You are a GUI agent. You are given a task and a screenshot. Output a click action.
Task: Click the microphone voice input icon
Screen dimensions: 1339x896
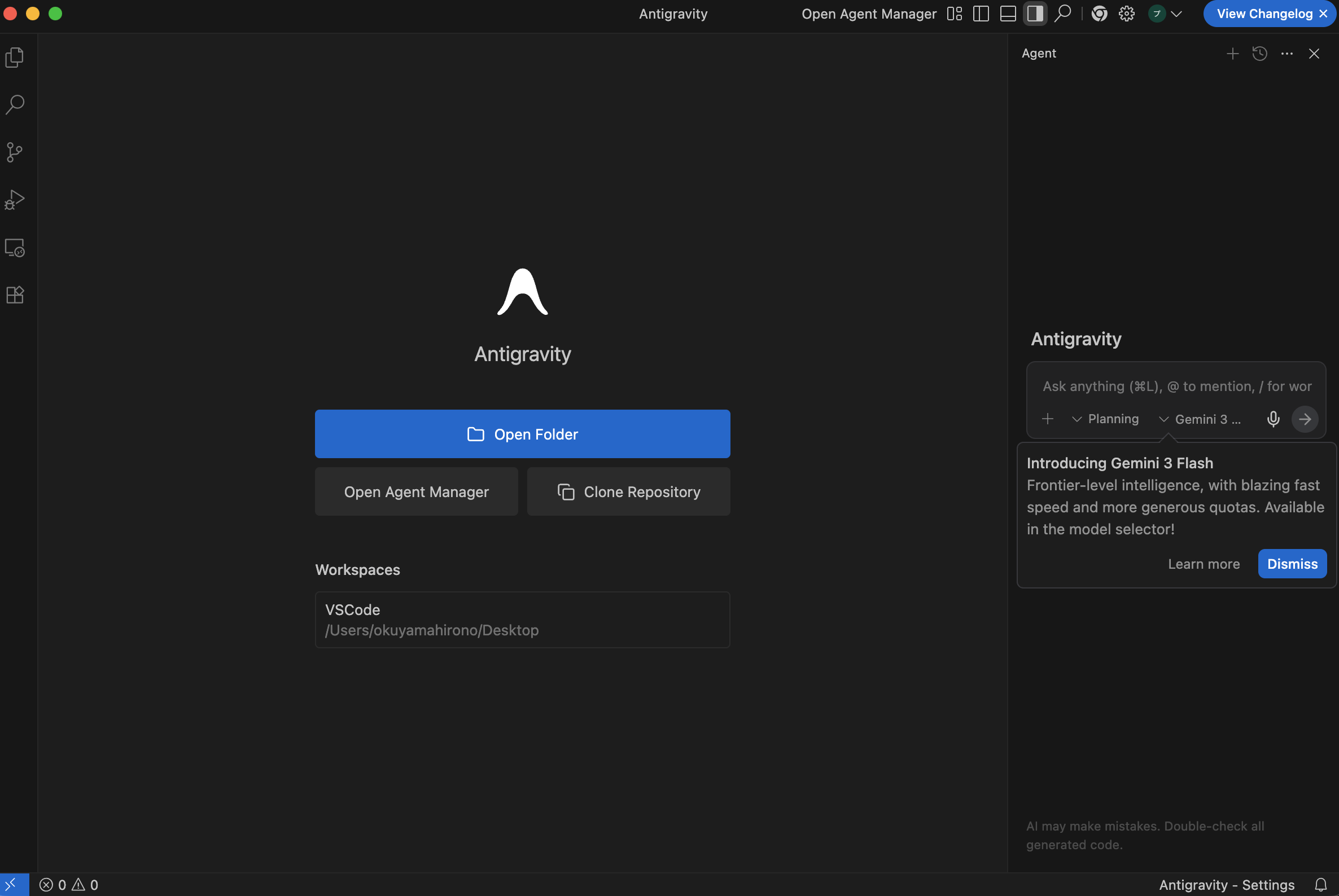point(1273,419)
